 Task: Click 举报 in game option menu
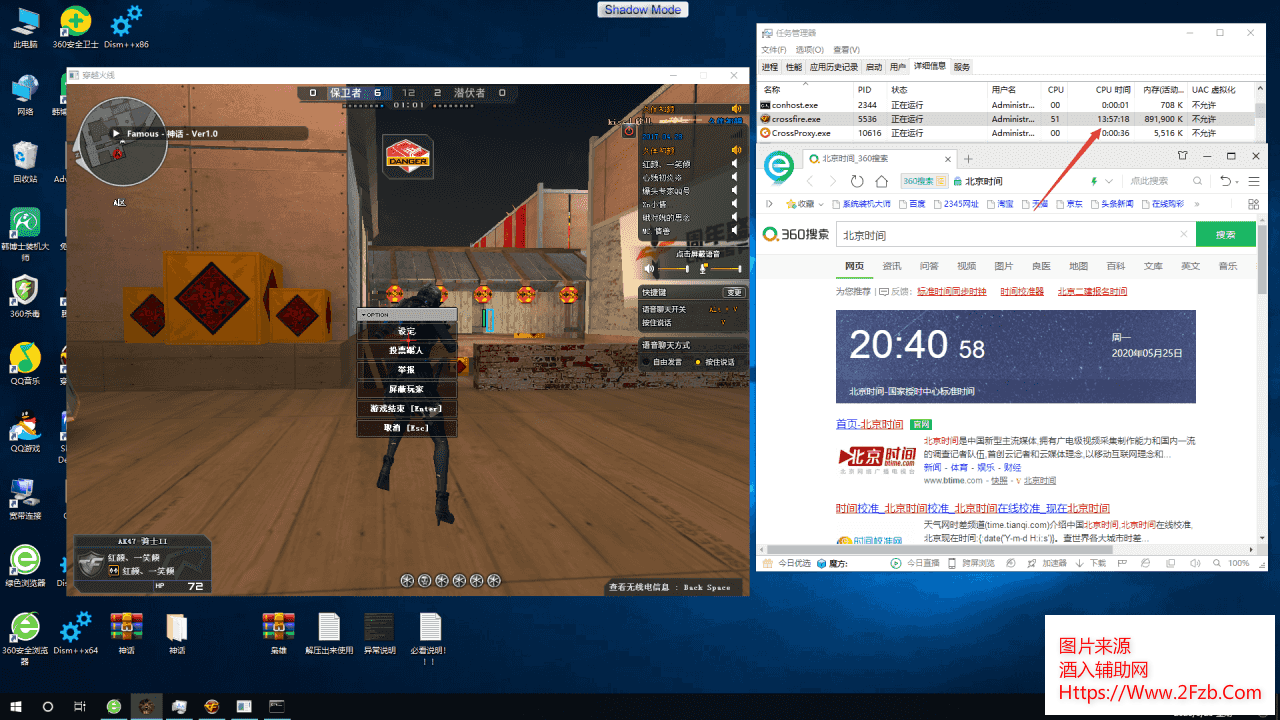tap(406, 370)
